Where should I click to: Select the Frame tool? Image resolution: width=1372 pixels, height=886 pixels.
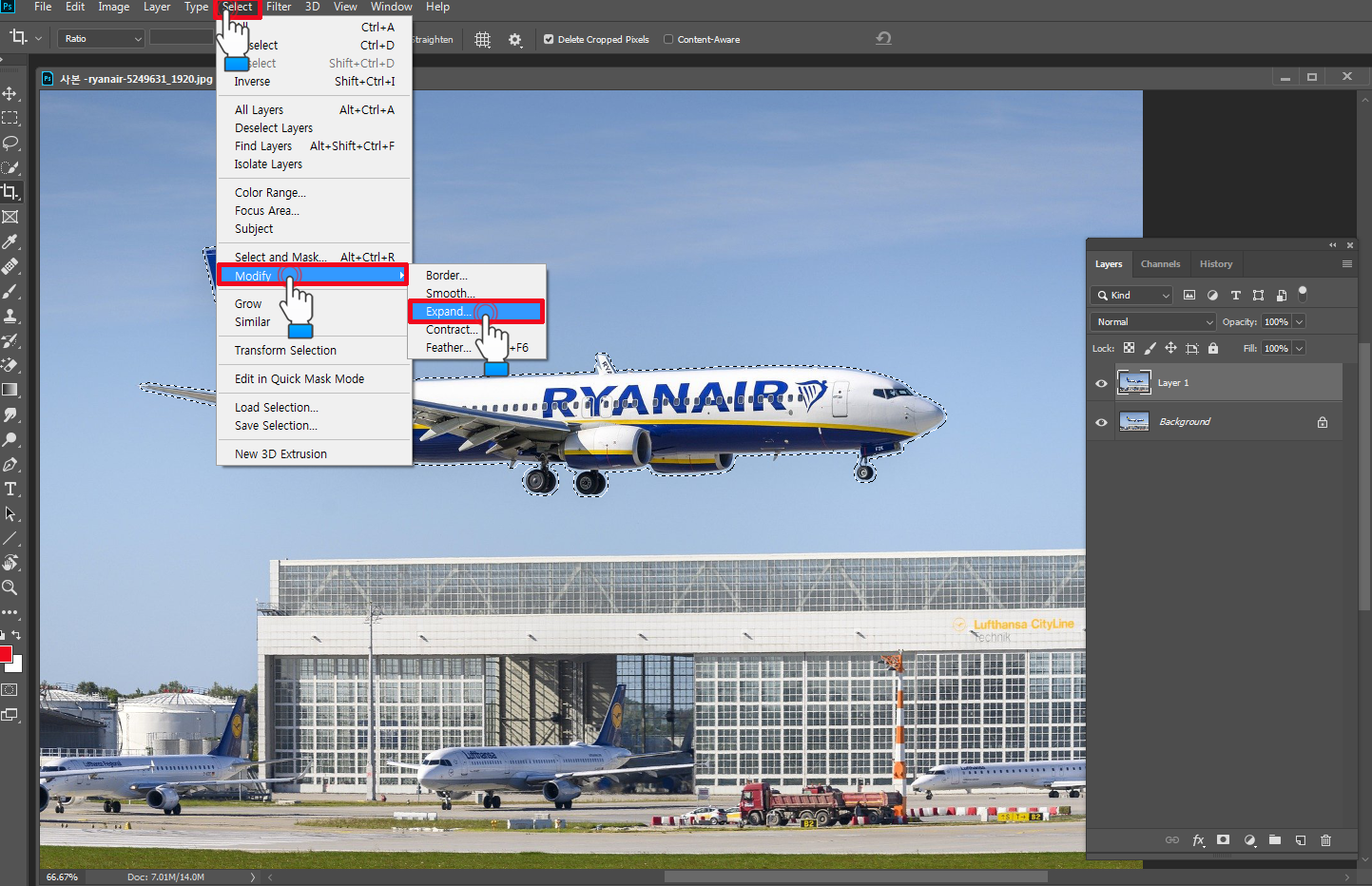10,217
